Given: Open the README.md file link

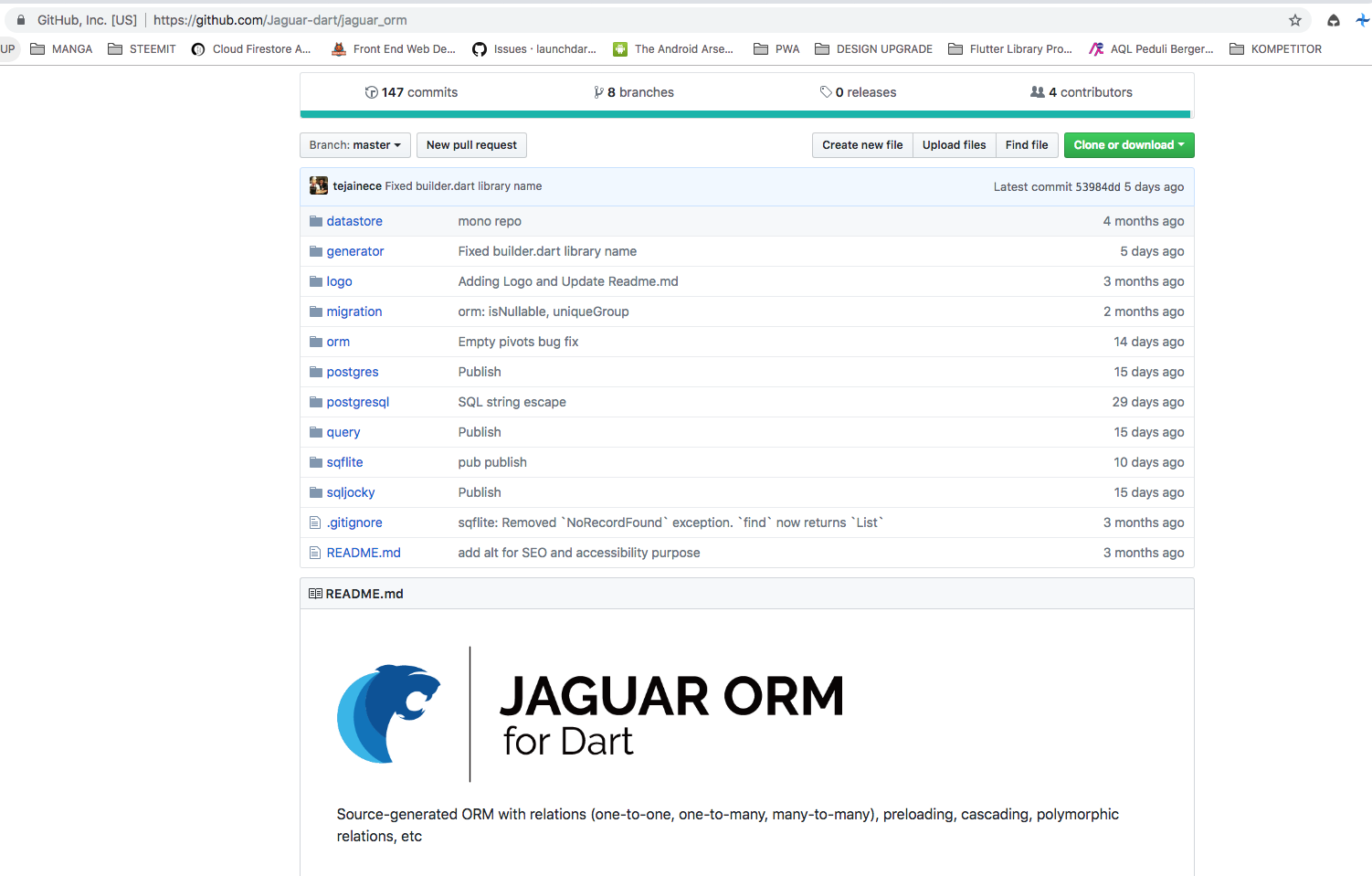Looking at the screenshot, I should pos(364,553).
